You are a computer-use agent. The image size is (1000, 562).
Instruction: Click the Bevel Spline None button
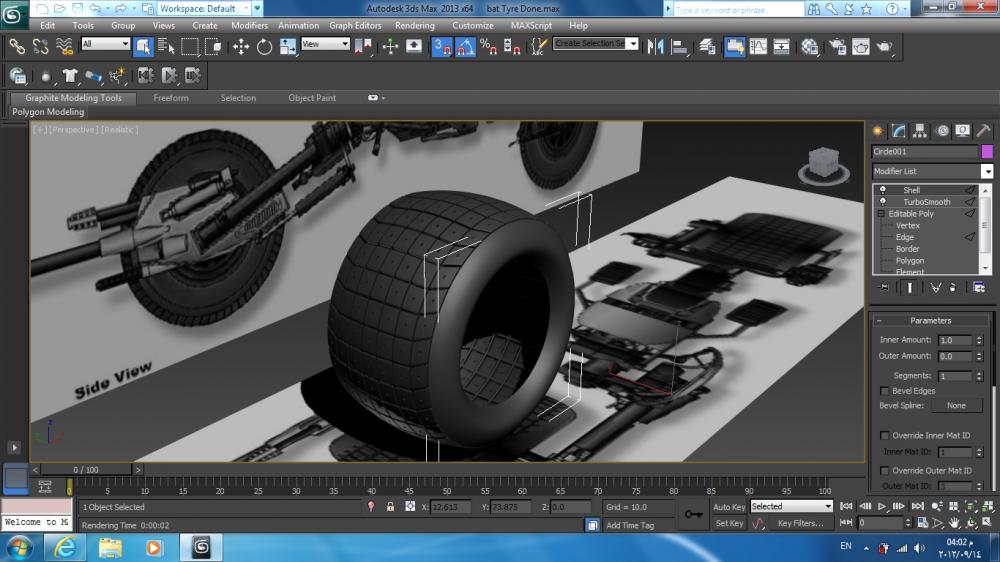[x=956, y=406]
